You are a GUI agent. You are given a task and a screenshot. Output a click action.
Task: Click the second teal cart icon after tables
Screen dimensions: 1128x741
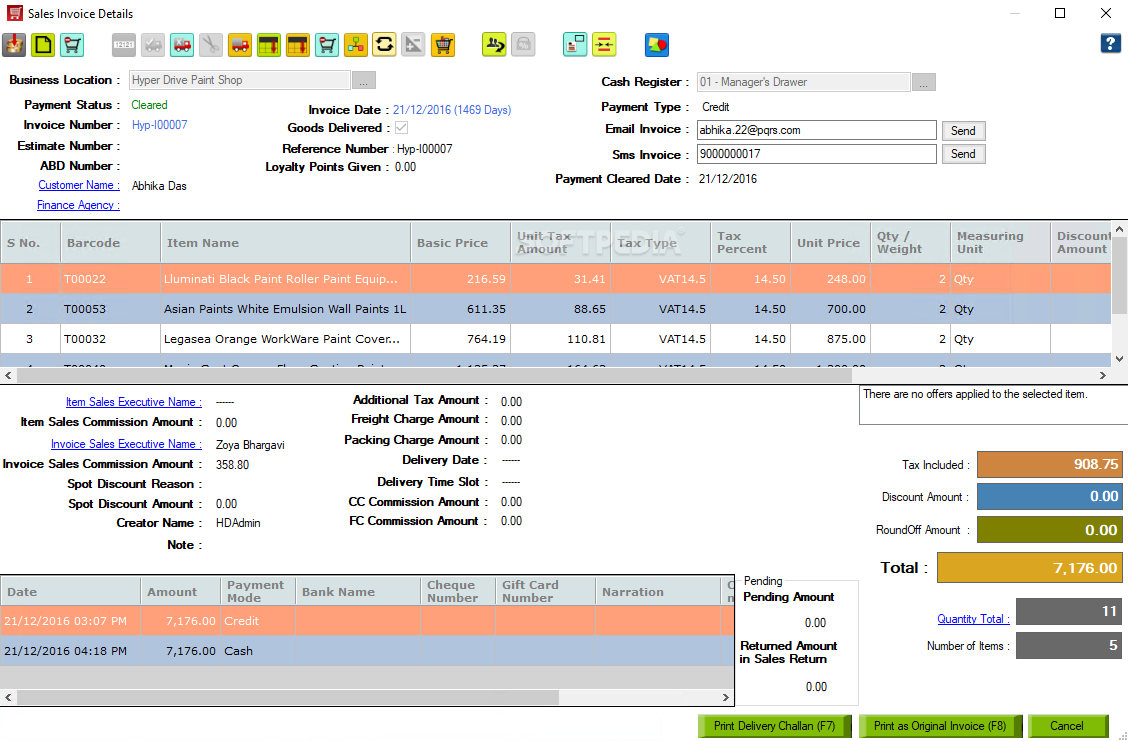click(327, 45)
